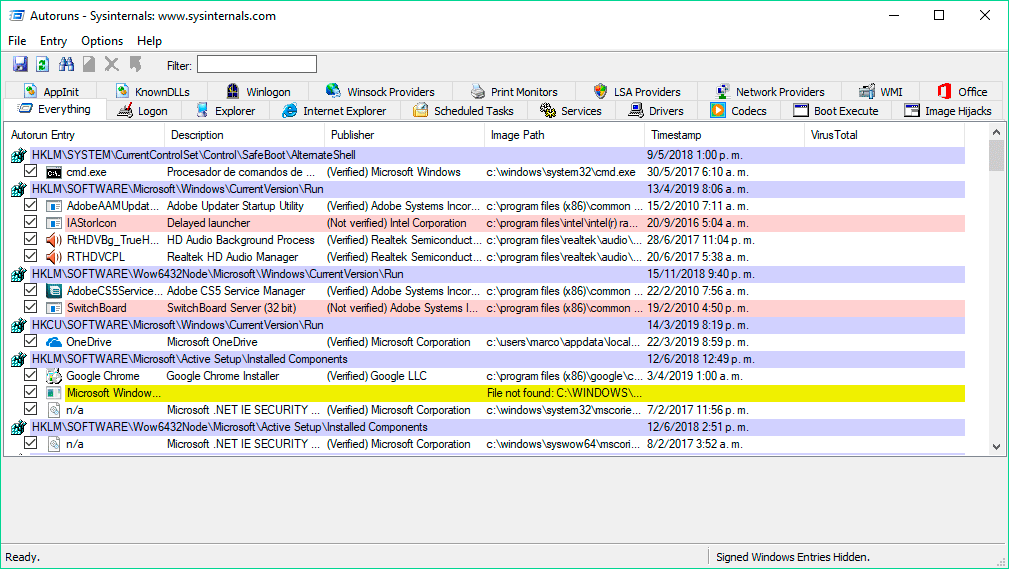
Task: Switch to the Scheduled Tasks tab
Action: pos(465,111)
